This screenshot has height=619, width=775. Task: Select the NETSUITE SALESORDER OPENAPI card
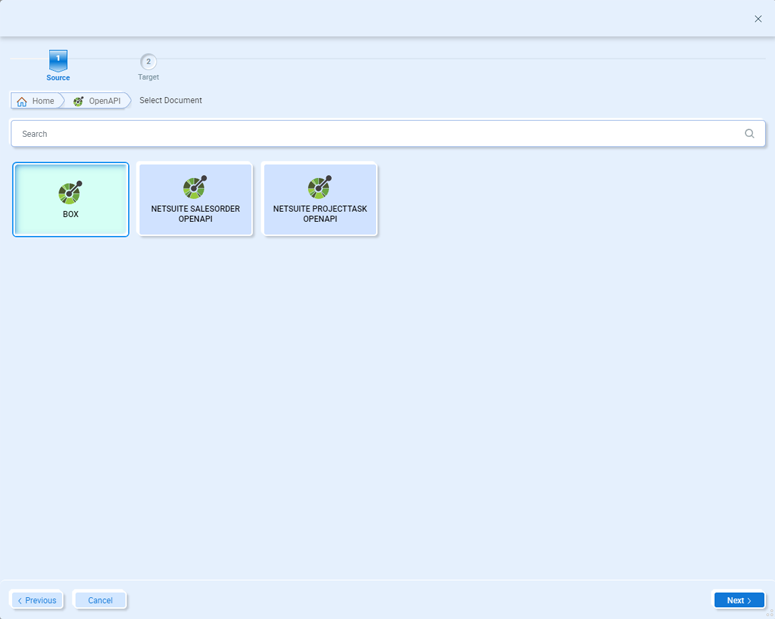pyautogui.click(x=195, y=199)
